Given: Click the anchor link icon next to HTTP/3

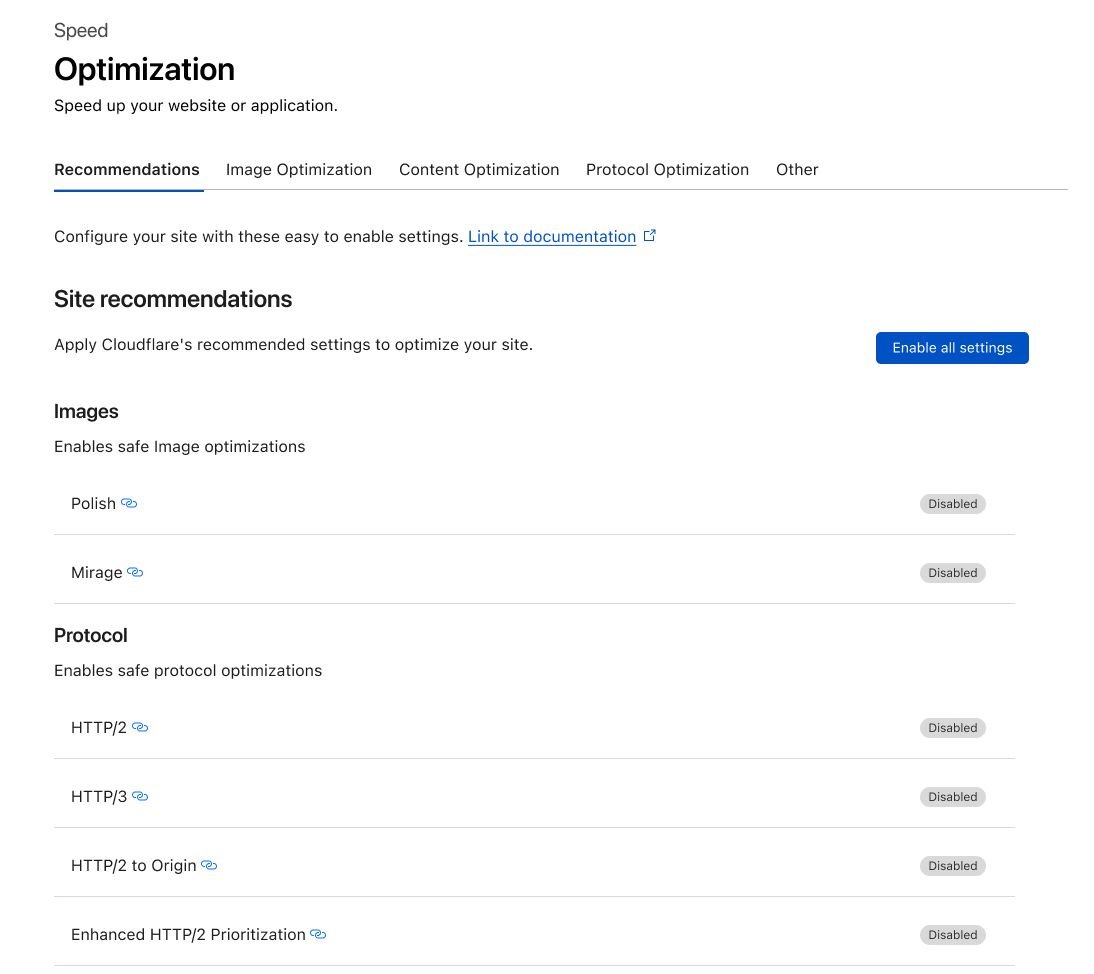Looking at the screenshot, I should coord(140,796).
